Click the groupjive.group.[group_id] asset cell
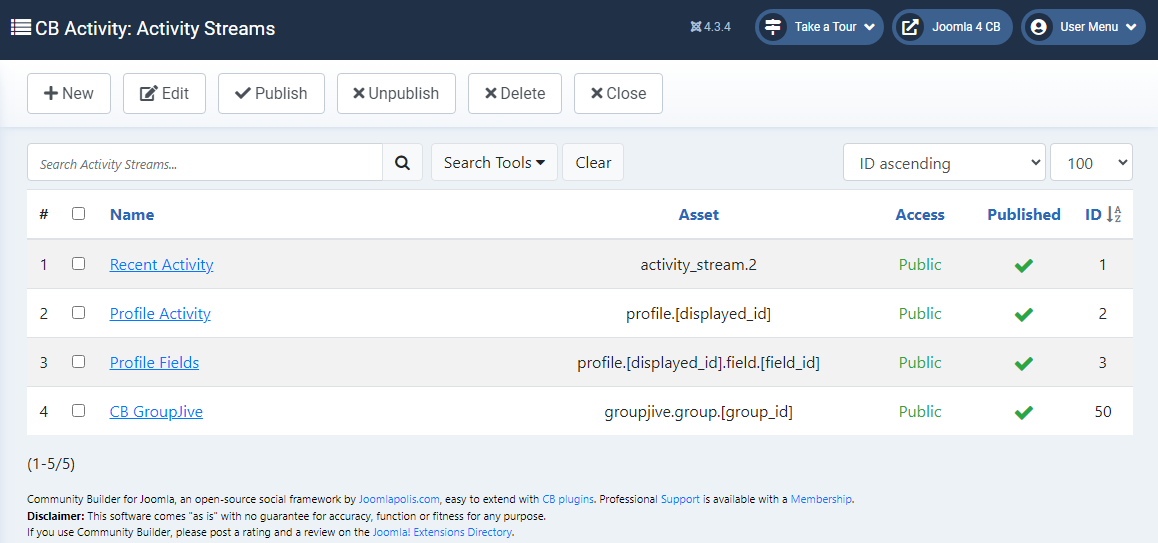 (698, 411)
